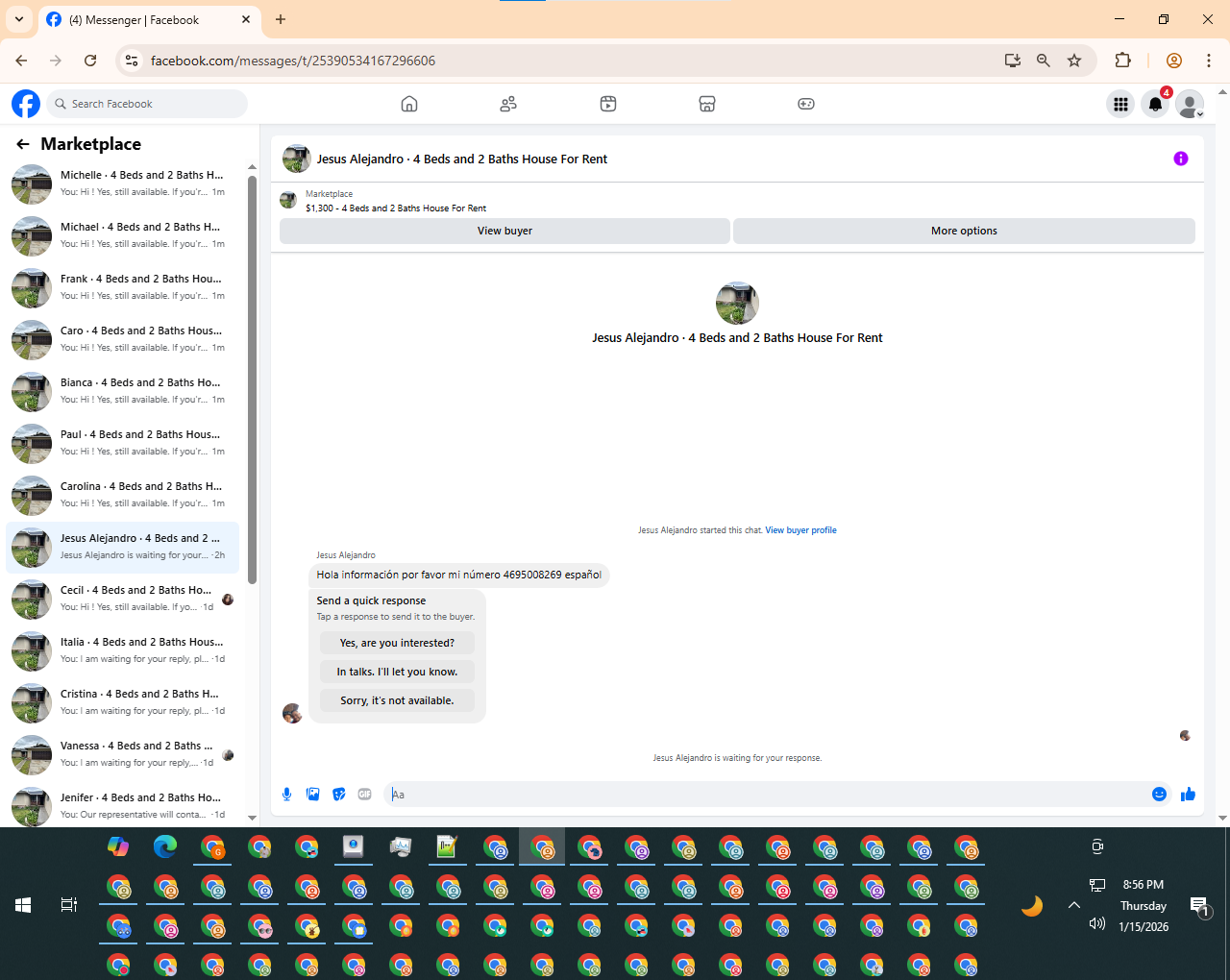Open Caro conversation in the list

[122, 340]
